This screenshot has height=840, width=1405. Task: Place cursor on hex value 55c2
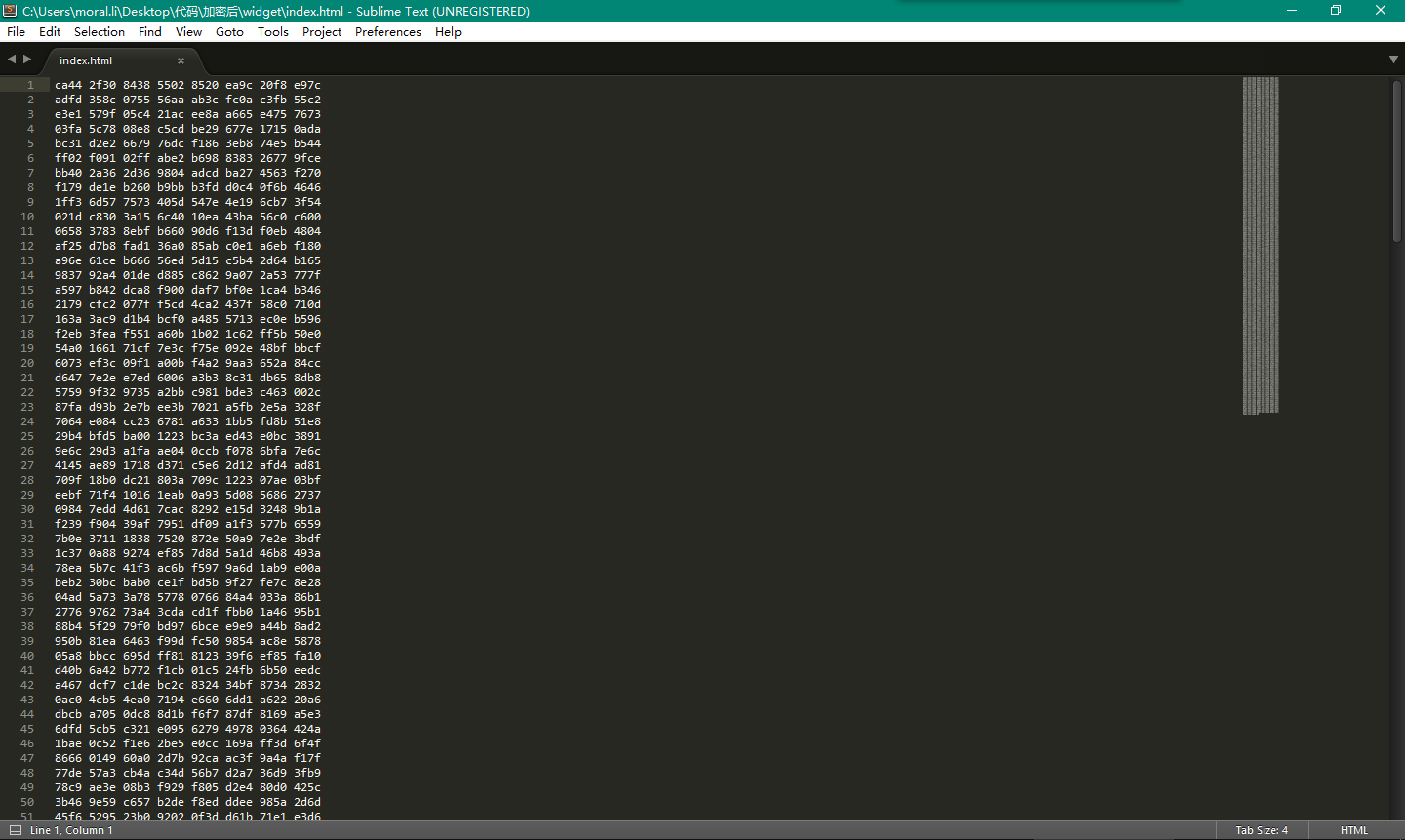pos(307,100)
